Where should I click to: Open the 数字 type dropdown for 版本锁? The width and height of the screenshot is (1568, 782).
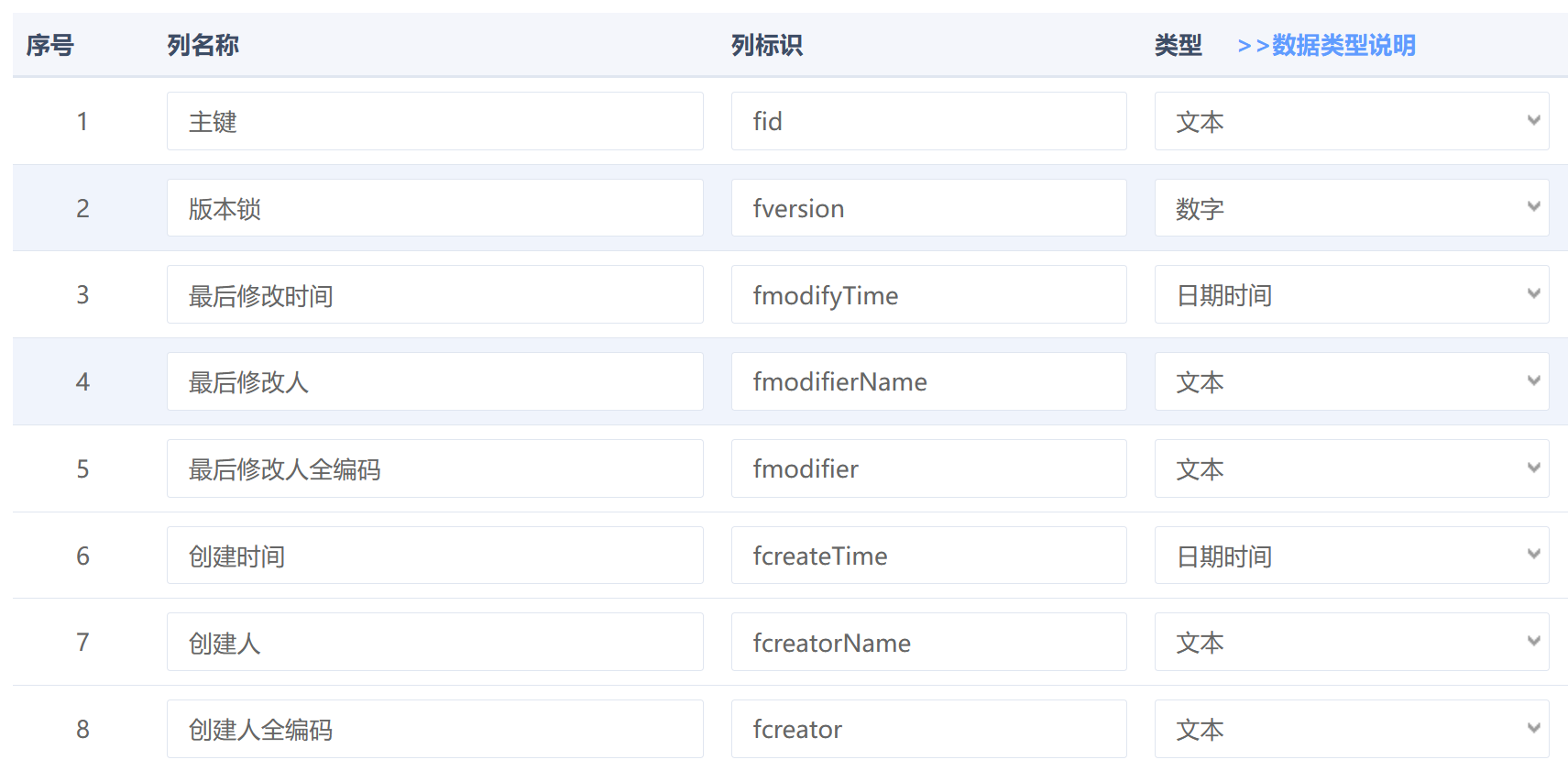[x=1352, y=208]
